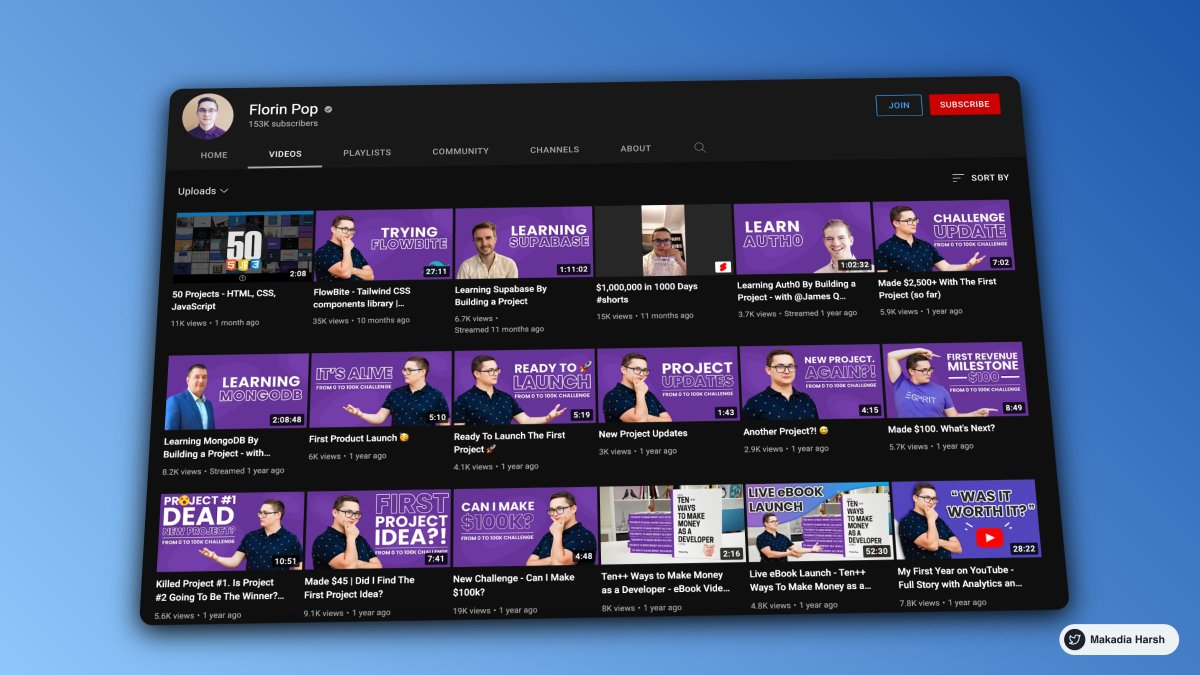The height and width of the screenshot is (675, 1200).
Task: Click the JOIN button
Action: (898, 104)
